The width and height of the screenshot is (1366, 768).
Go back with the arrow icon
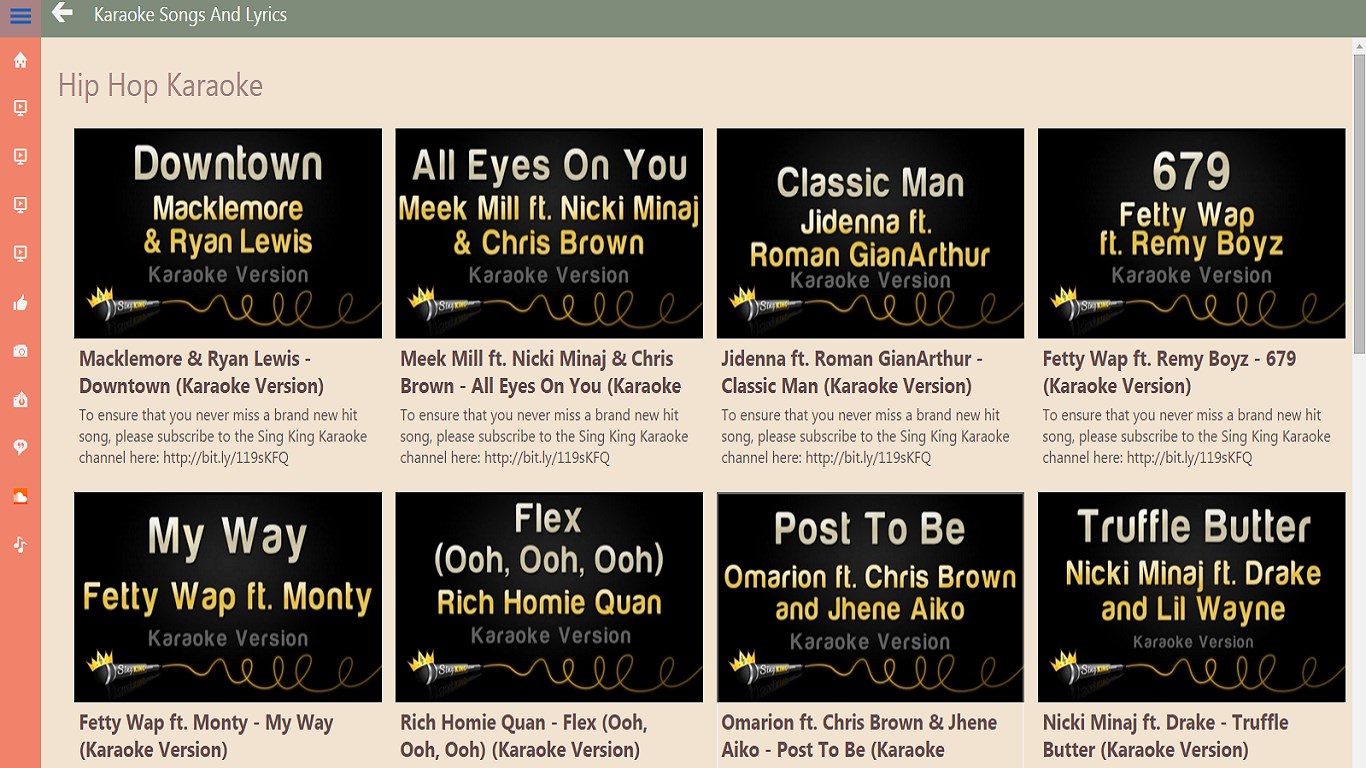pyautogui.click(x=62, y=13)
